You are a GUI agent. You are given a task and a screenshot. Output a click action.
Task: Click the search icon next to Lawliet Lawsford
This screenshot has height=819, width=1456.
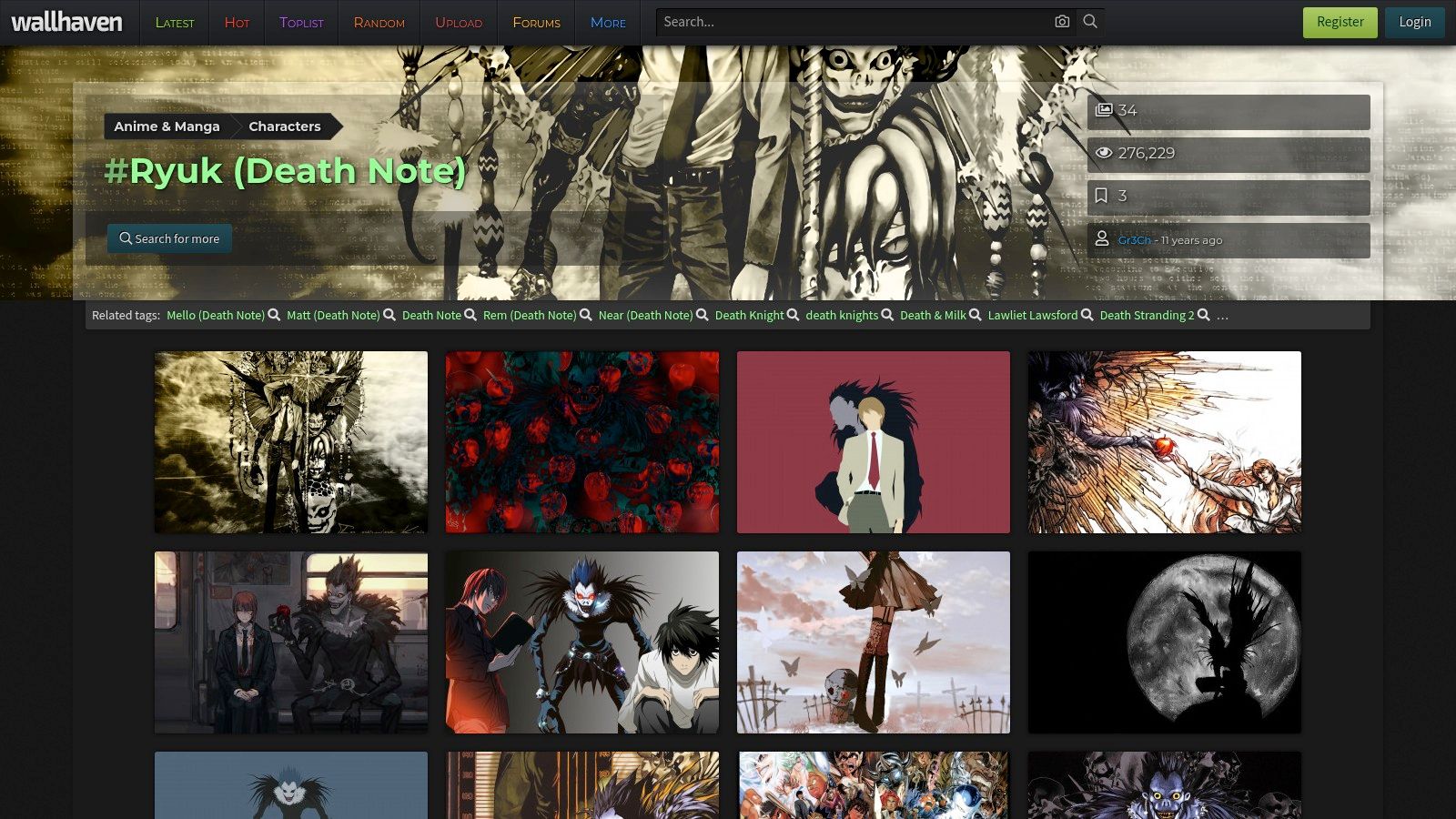1087,315
